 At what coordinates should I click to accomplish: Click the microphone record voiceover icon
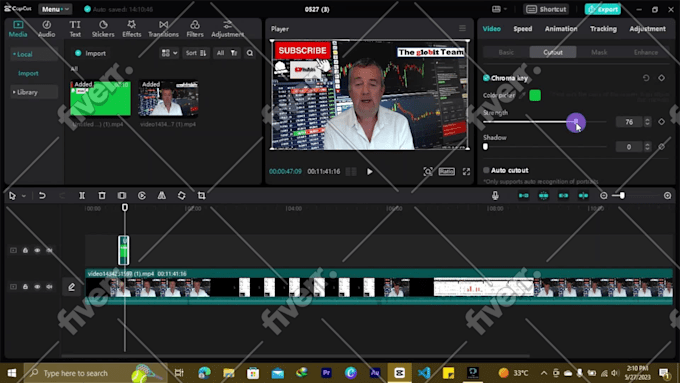coord(495,196)
